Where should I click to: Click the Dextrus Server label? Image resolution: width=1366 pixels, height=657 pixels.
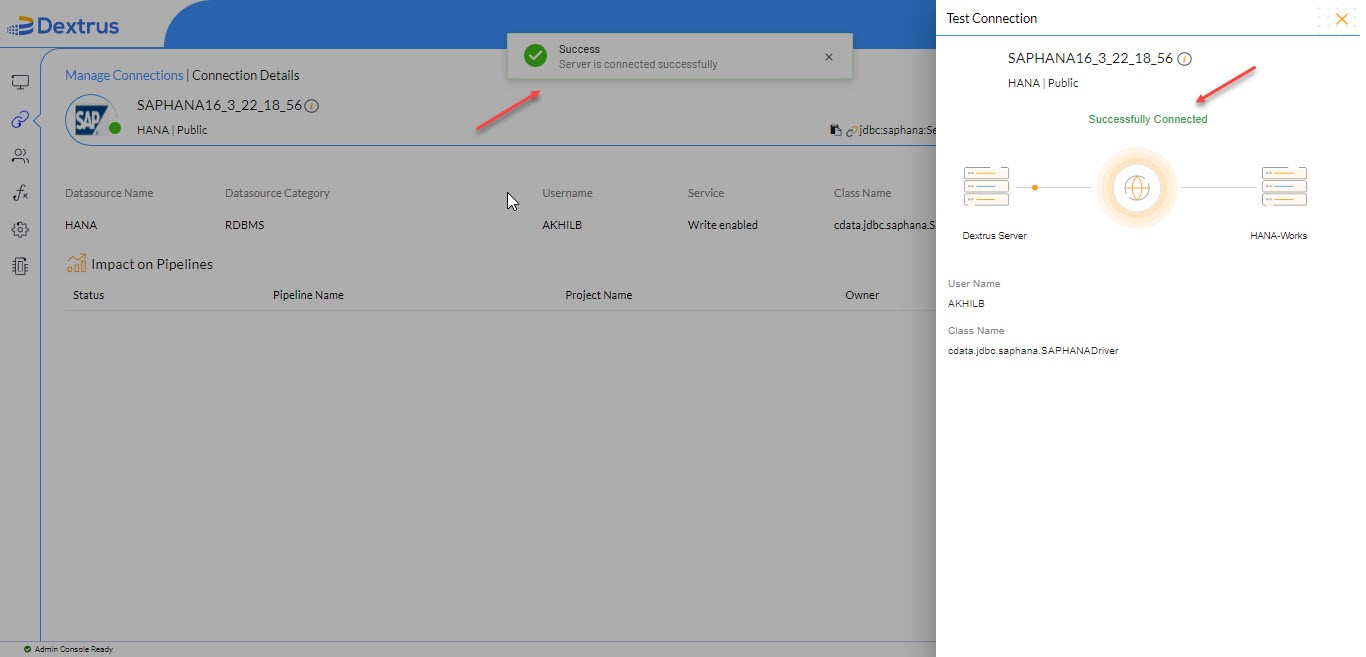[994, 236]
